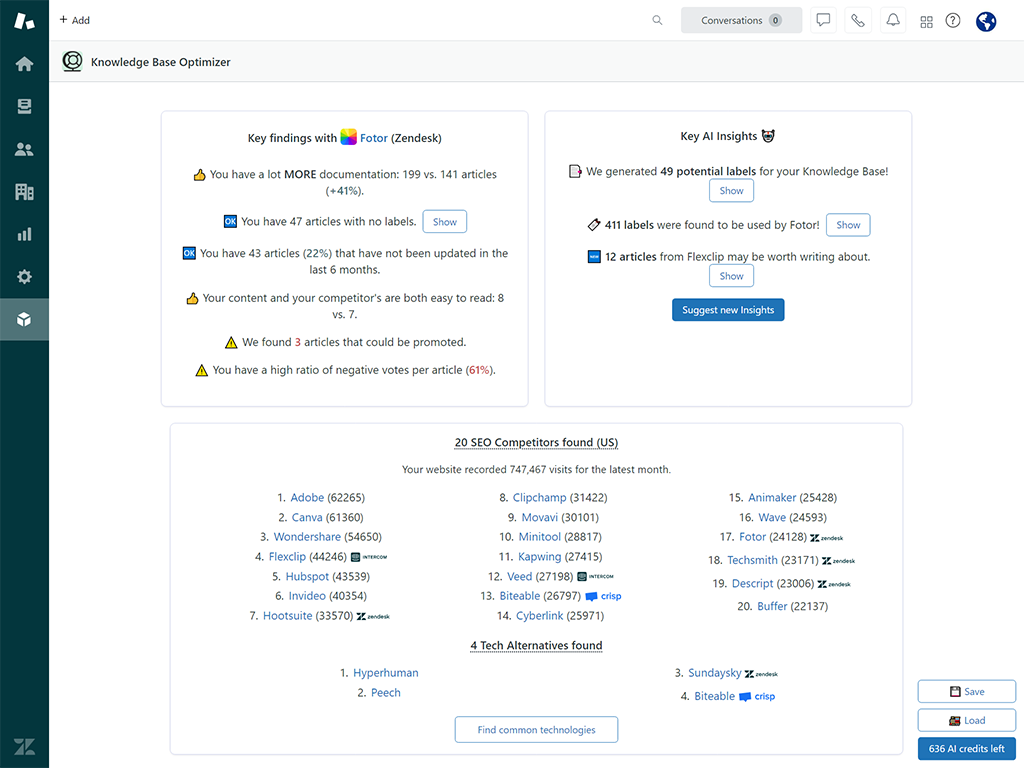Open the home dashboard icon
1024x768 pixels.
[24, 62]
